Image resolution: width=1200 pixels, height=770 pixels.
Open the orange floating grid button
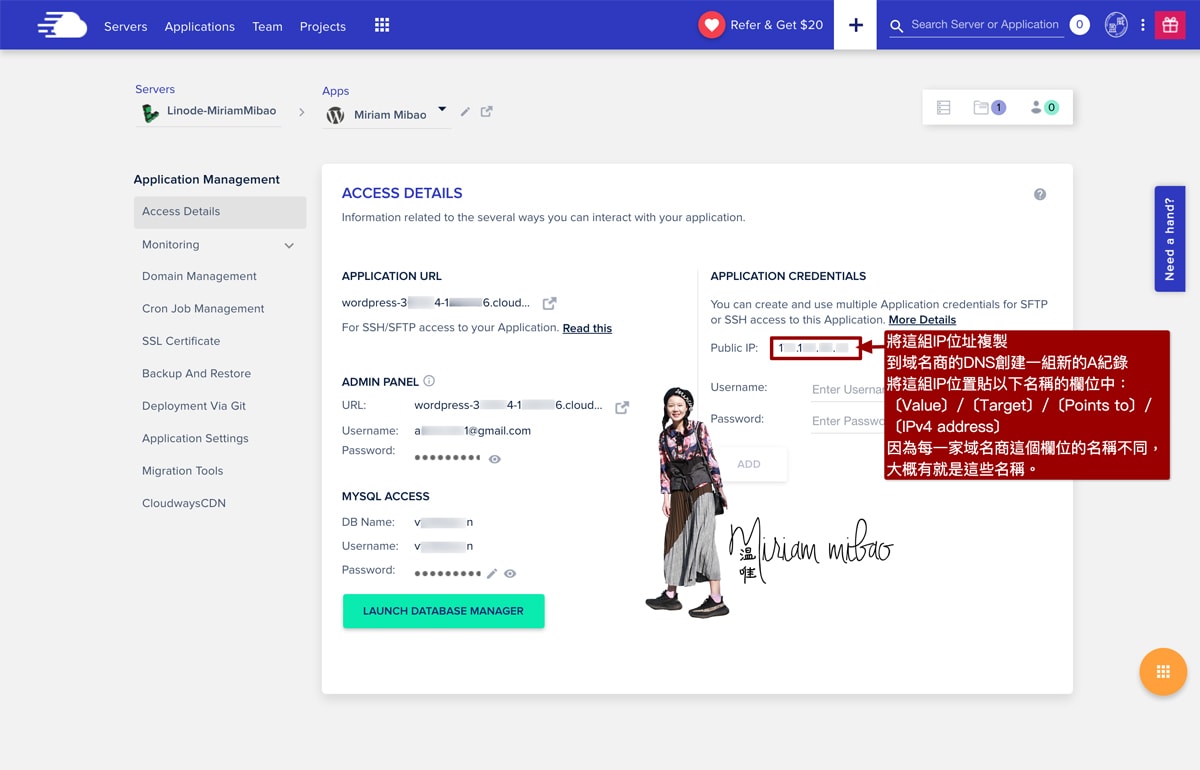(1163, 672)
